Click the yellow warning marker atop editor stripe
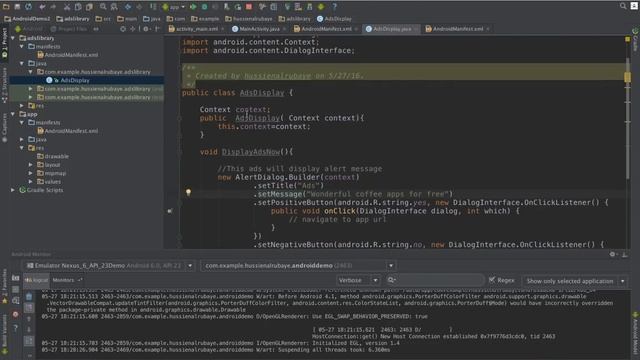 click(627, 39)
